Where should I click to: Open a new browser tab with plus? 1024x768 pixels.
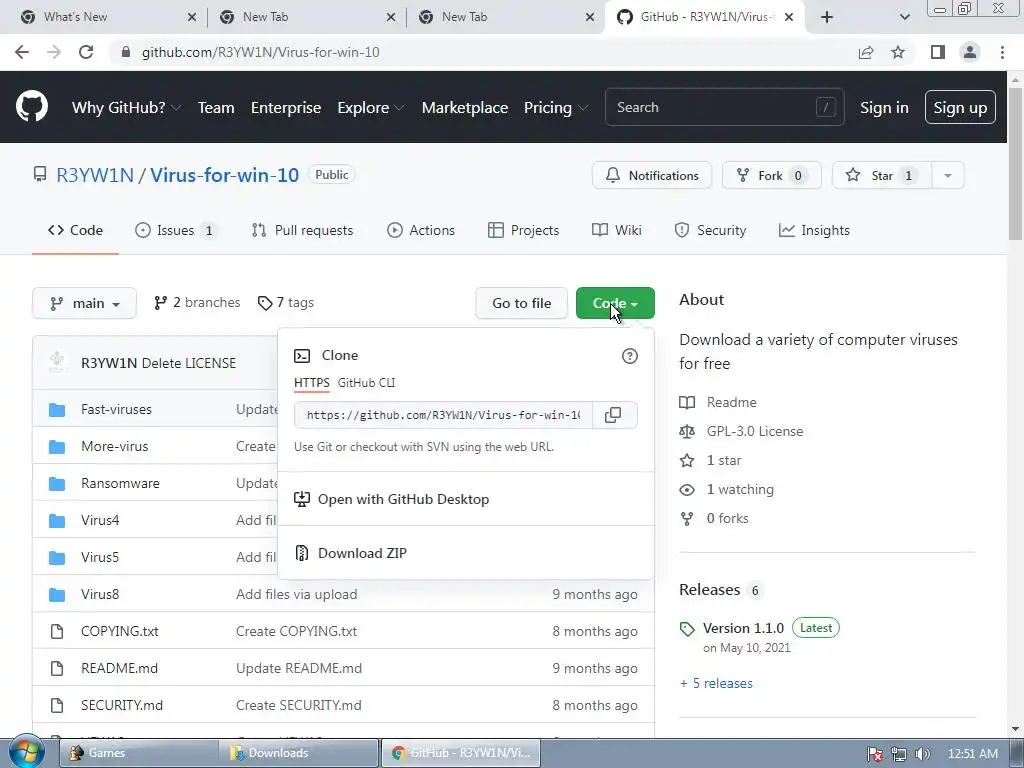[827, 17]
